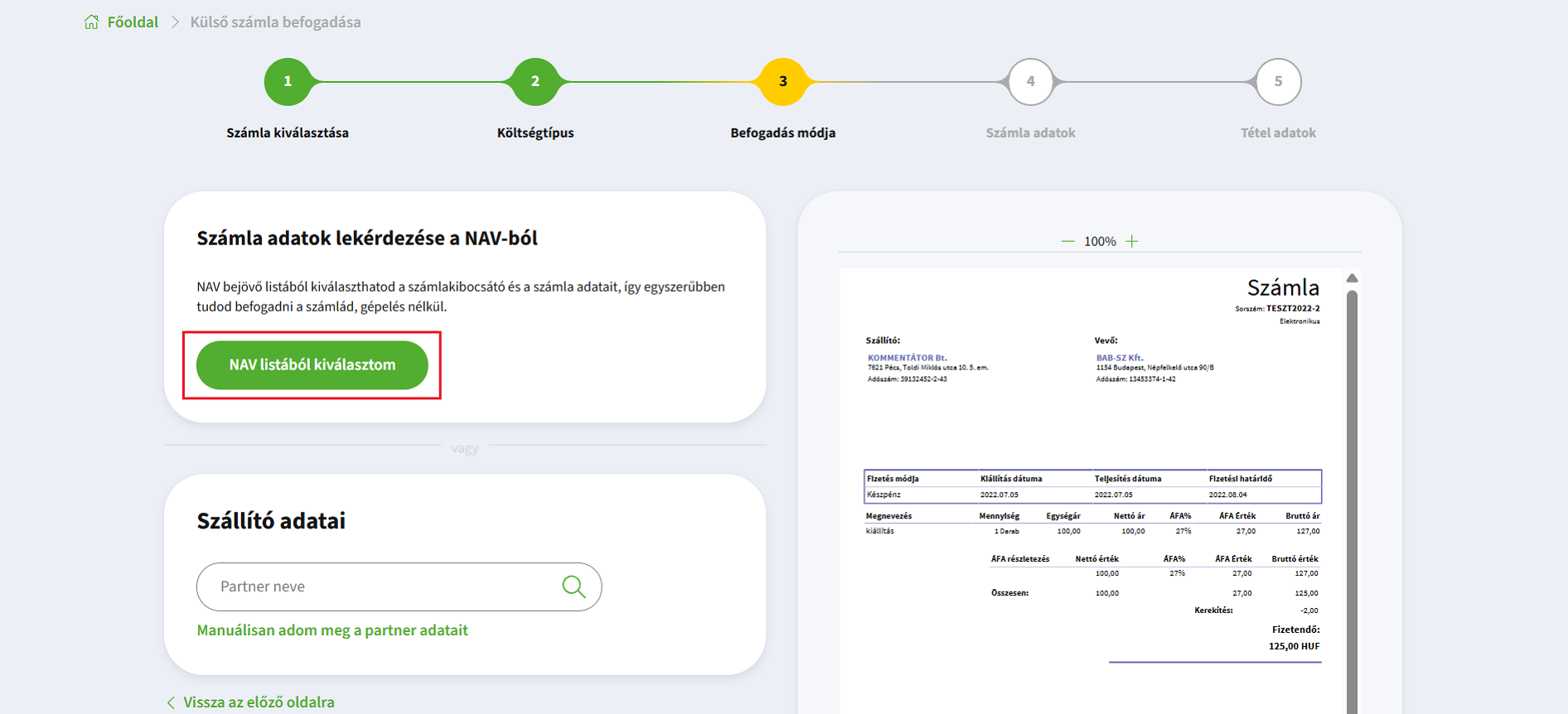Click the kiállítás item row name
The image size is (1568, 714).
point(880,531)
